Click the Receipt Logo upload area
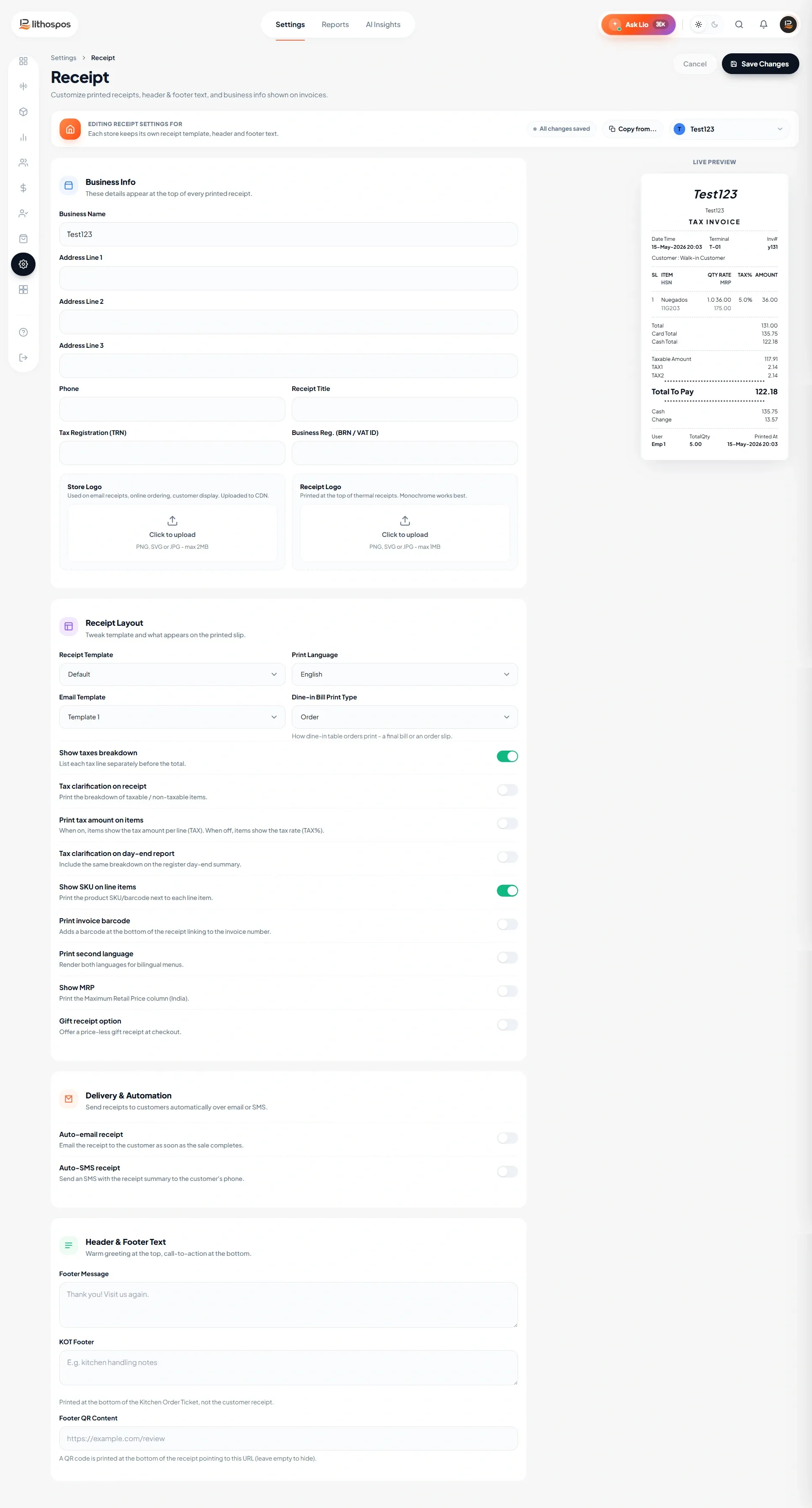Image resolution: width=812 pixels, height=1508 pixels. (405, 533)
